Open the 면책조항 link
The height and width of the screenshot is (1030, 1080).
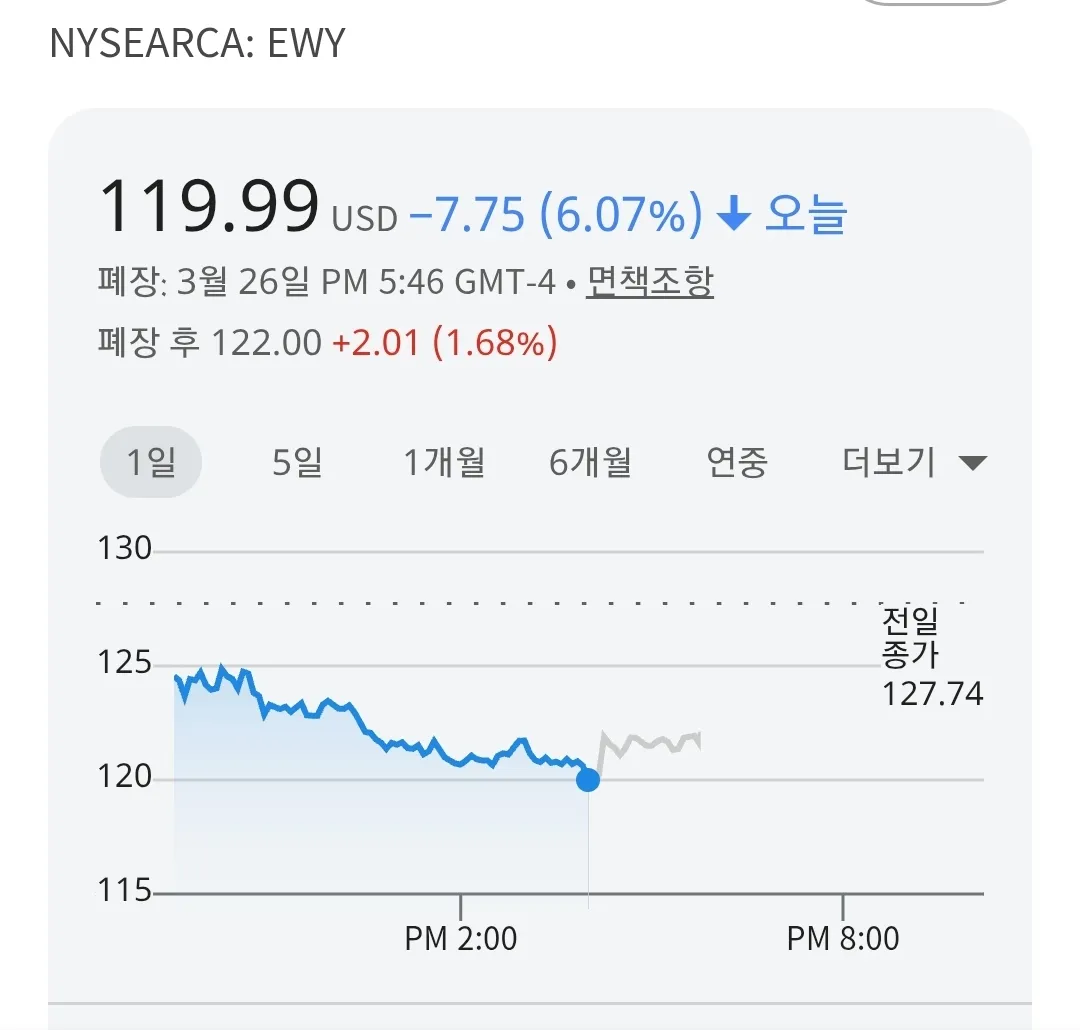click(x=649, y=283)
